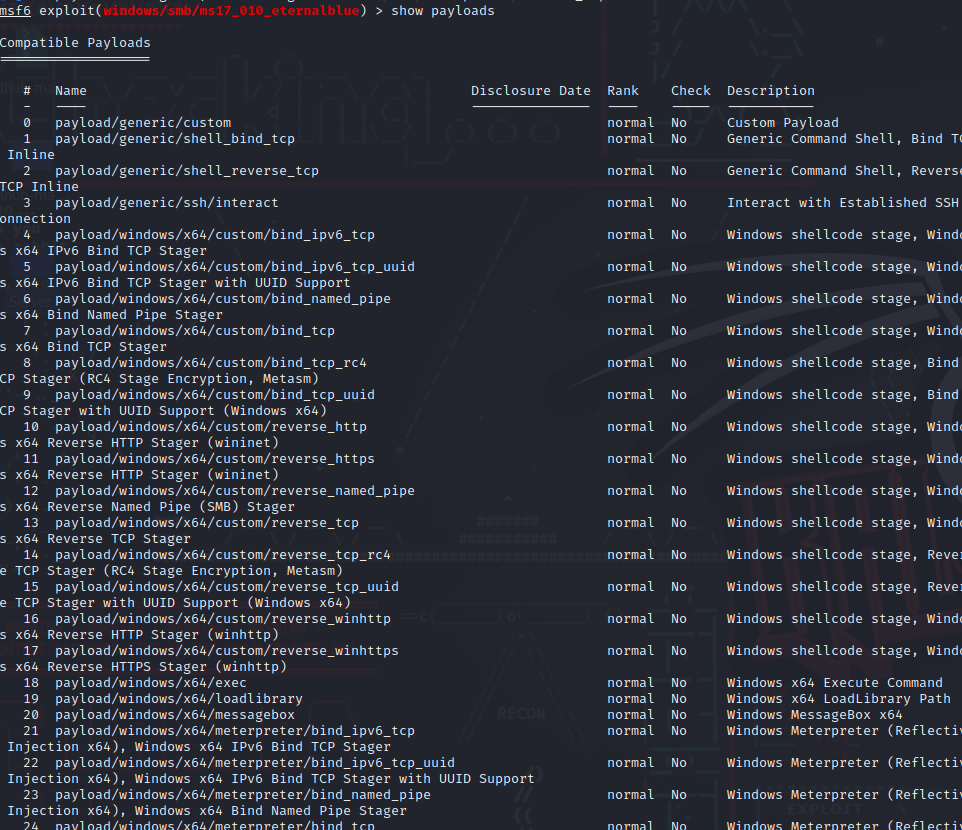962x830 pixels.
Task: Click 'No' check value in messagebox row
Action: (x=679, y=715)
